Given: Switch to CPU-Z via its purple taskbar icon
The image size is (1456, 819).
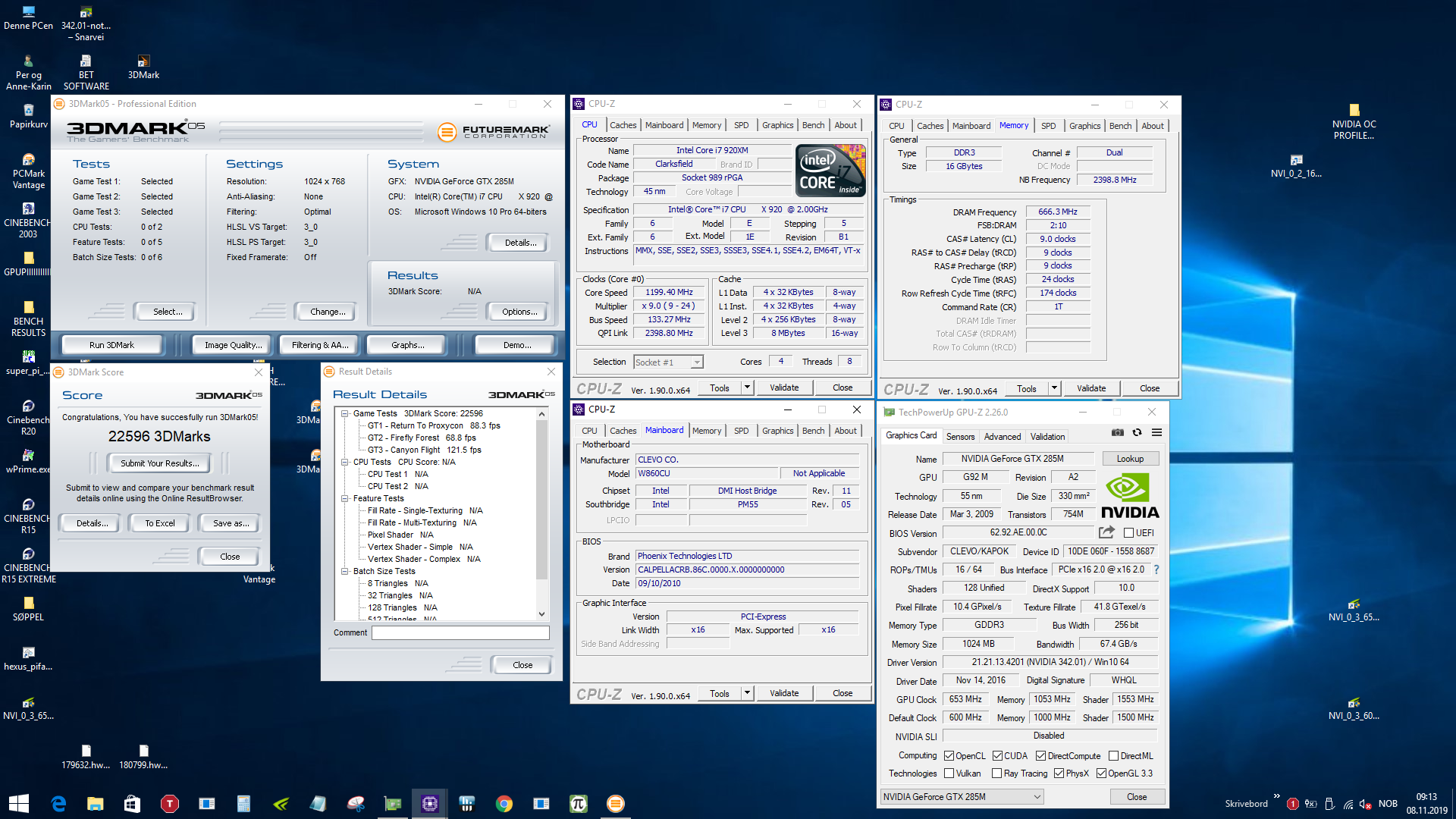Looking at the screenshot, I should (x=429, y=803).
